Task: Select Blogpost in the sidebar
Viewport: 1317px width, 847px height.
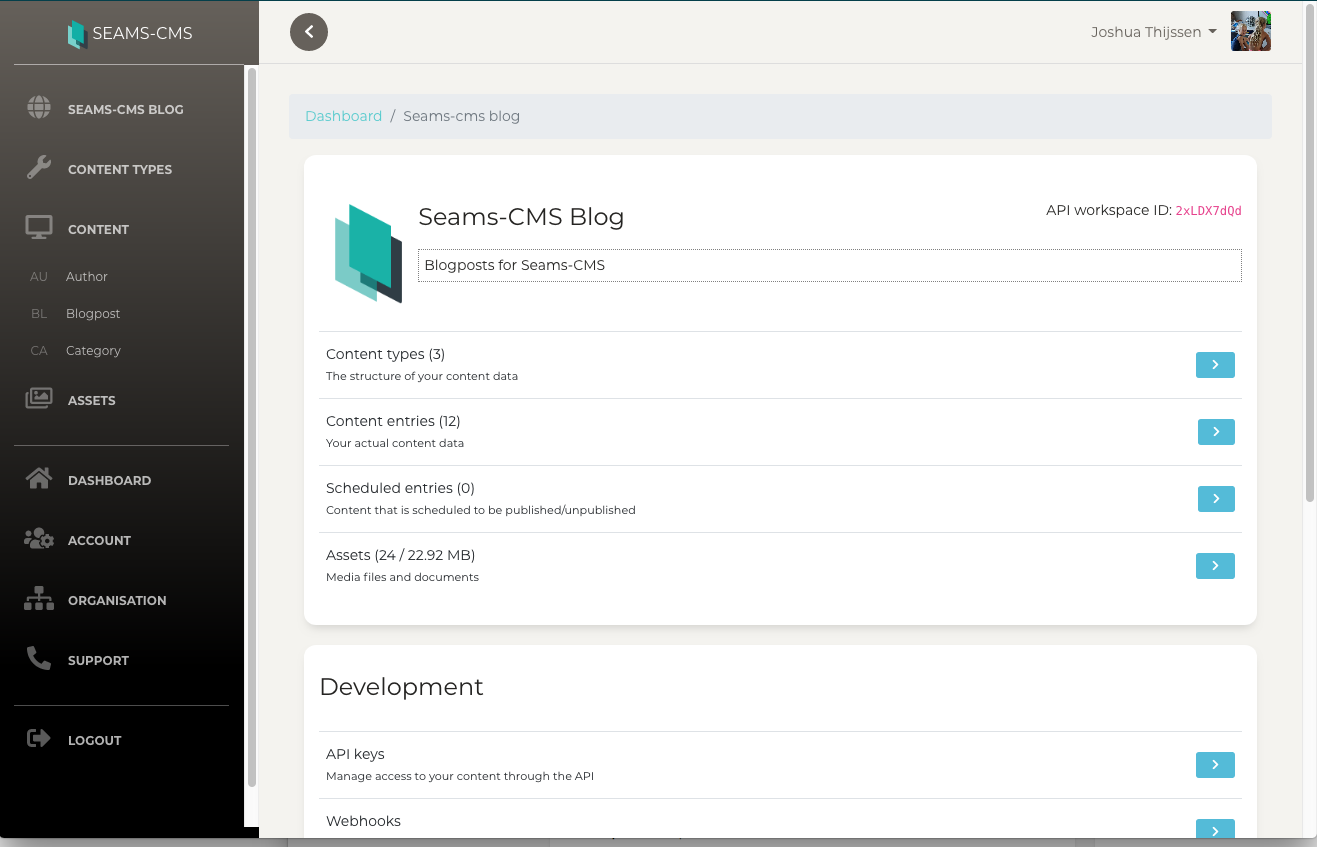Action: click(x=93, y=313)
